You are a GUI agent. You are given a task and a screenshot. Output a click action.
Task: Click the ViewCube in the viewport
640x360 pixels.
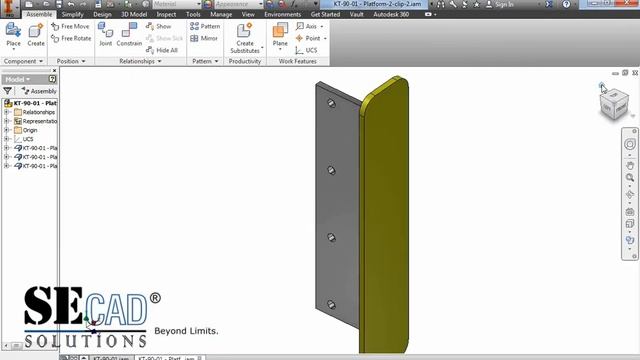click(614, 105)
